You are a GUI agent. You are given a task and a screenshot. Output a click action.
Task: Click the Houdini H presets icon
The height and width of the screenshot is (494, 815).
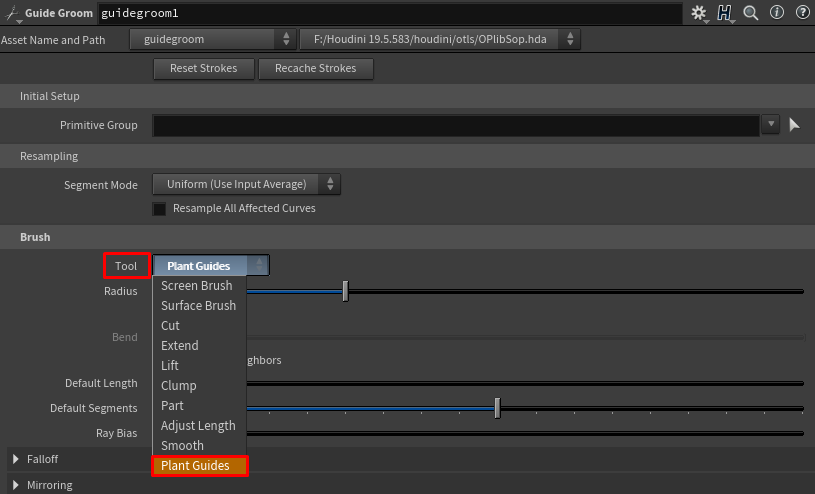coord(725,13)
